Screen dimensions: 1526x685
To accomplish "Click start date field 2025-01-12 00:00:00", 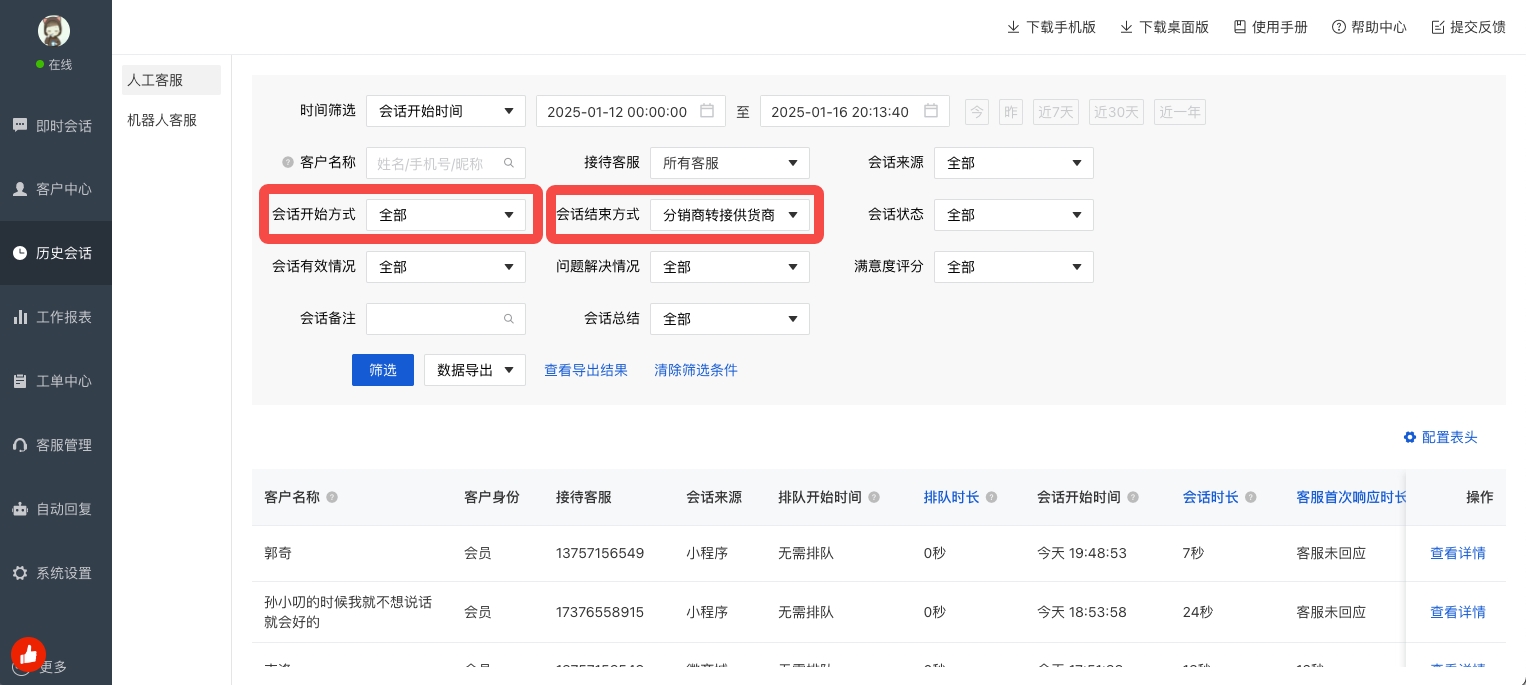I will click(631, 111).
